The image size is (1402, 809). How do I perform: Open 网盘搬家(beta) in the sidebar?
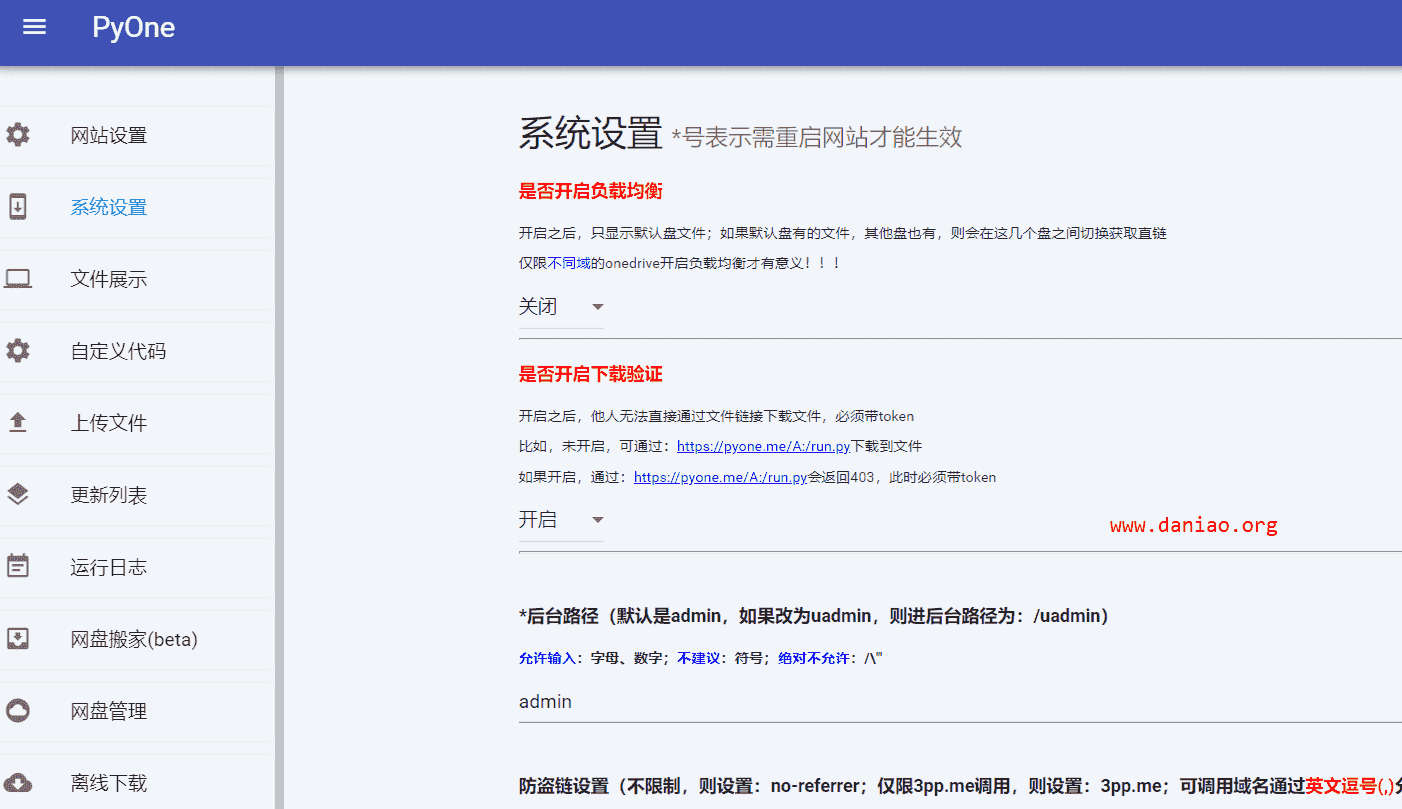[x=136, y=639]
